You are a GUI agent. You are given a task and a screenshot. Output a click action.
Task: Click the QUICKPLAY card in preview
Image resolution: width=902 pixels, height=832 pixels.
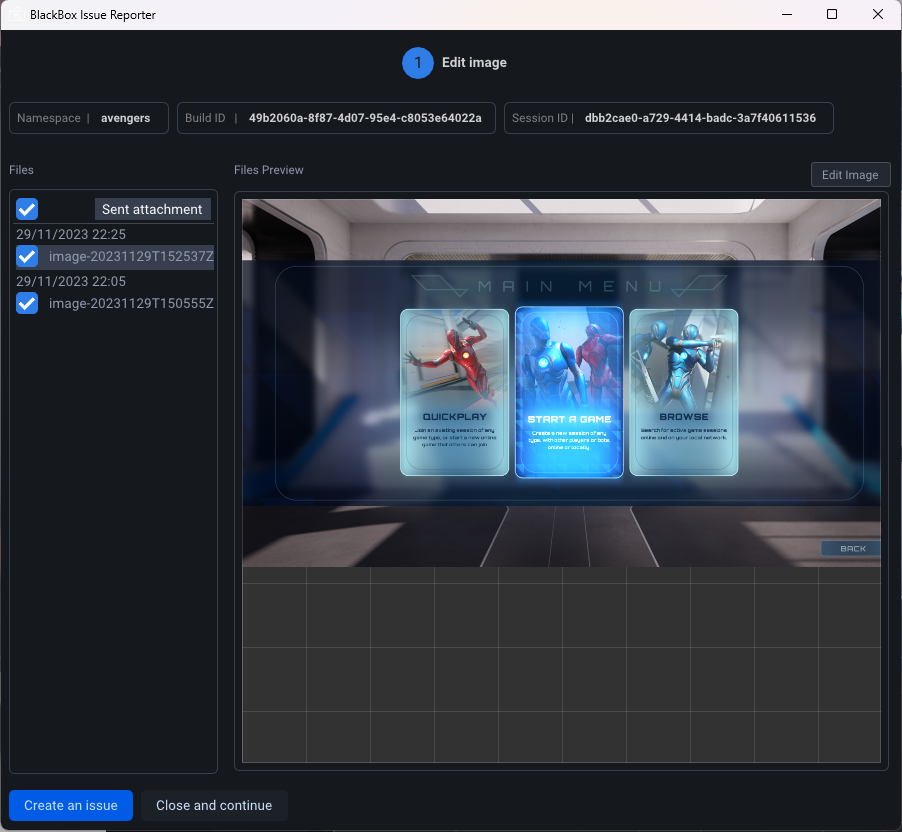454,392
